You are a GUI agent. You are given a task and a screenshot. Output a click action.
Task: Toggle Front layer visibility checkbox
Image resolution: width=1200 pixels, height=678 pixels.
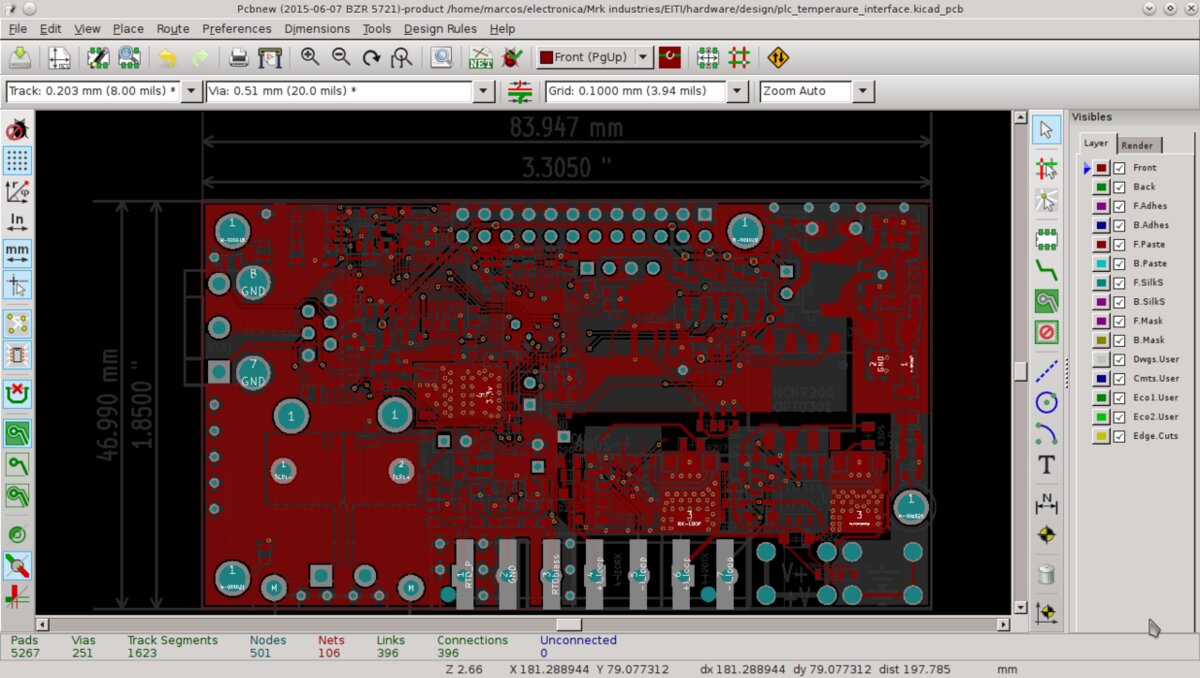1120,168
